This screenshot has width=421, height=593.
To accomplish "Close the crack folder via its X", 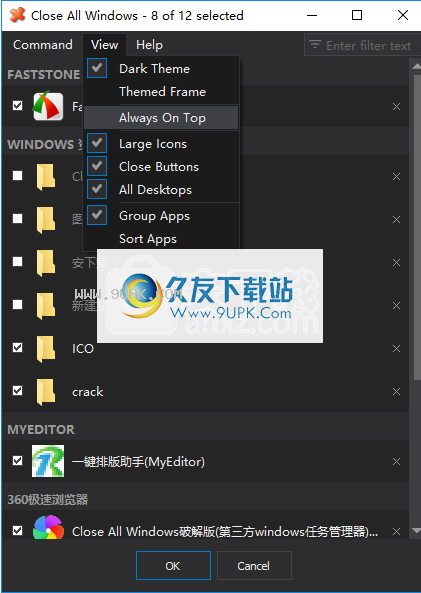I will 396,391.
